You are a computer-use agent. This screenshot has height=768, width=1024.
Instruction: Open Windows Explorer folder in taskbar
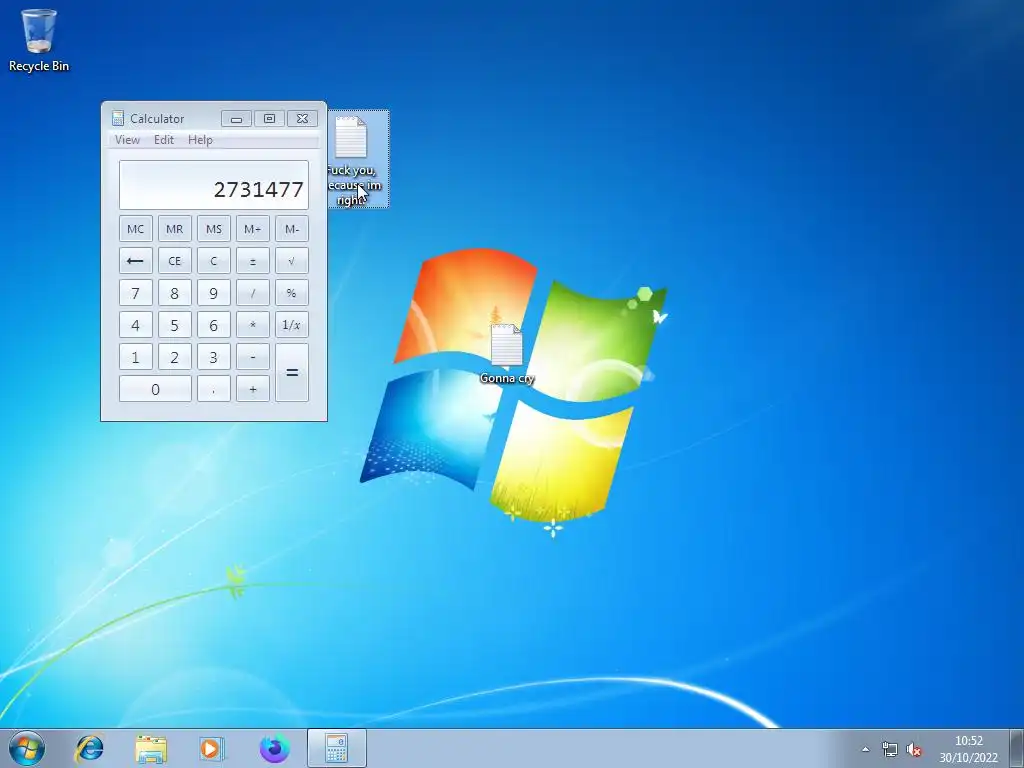click(151, 748)
